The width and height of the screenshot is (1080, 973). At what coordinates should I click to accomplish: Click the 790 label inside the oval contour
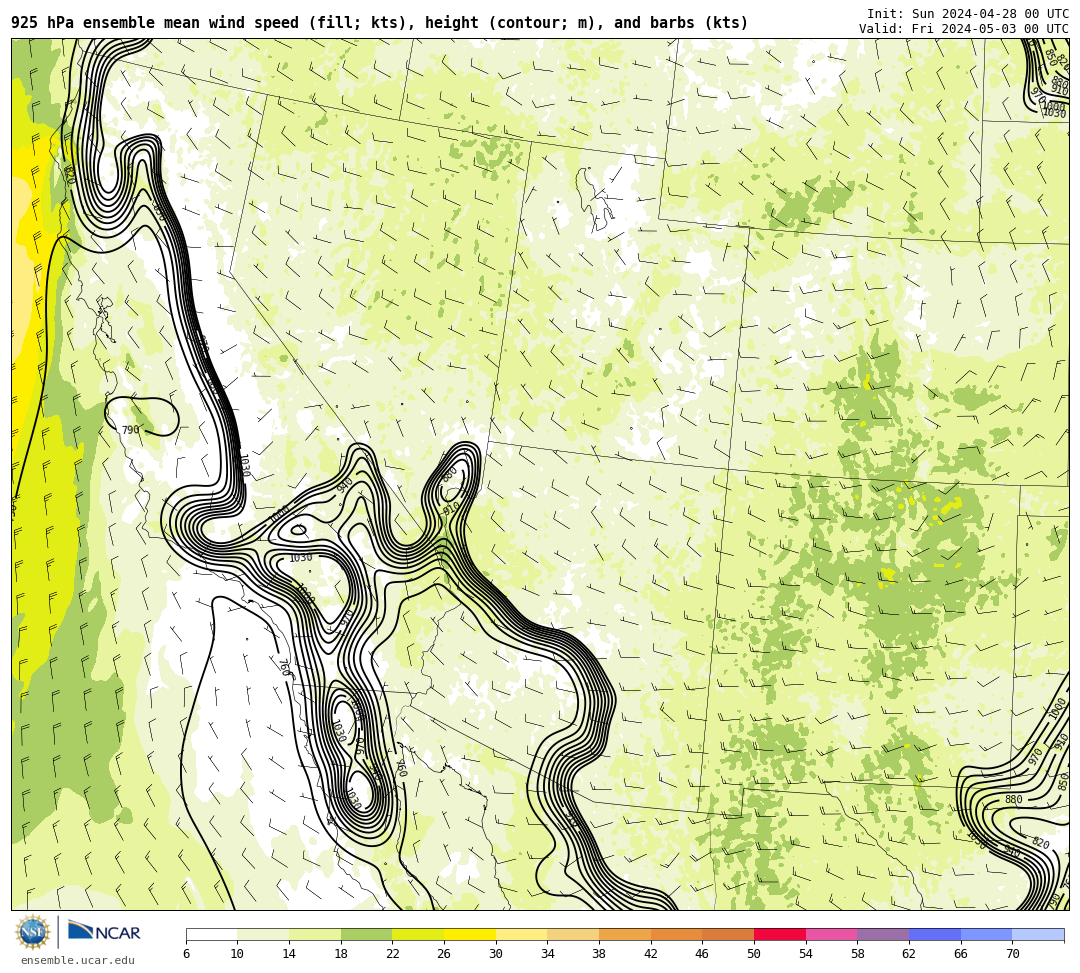click(x=130, y=430)
